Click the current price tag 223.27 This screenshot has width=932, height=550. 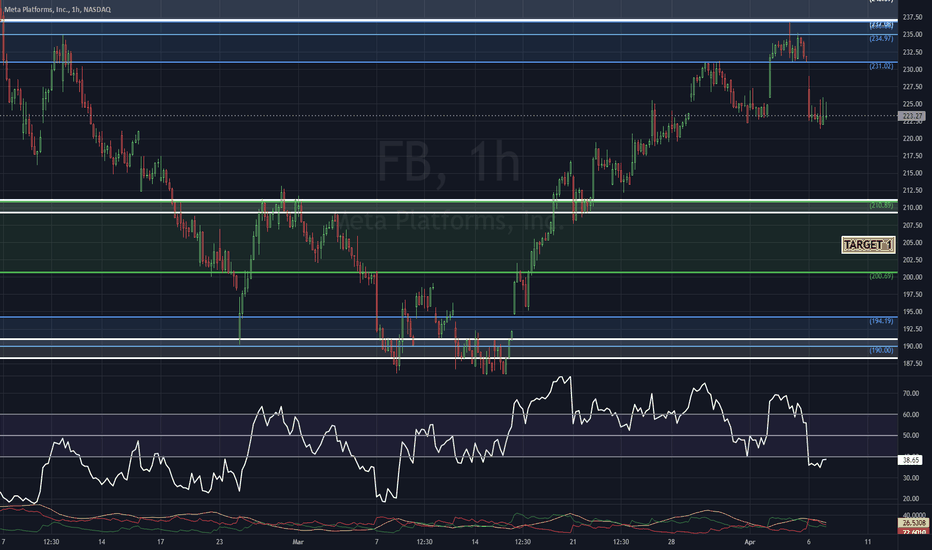click(x=911, y=116)
